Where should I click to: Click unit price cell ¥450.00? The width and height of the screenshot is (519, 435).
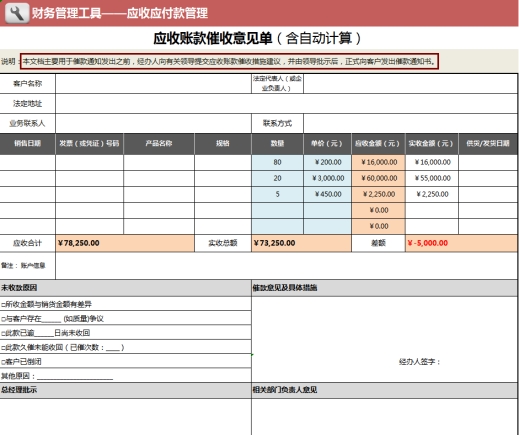click(327, 194)
